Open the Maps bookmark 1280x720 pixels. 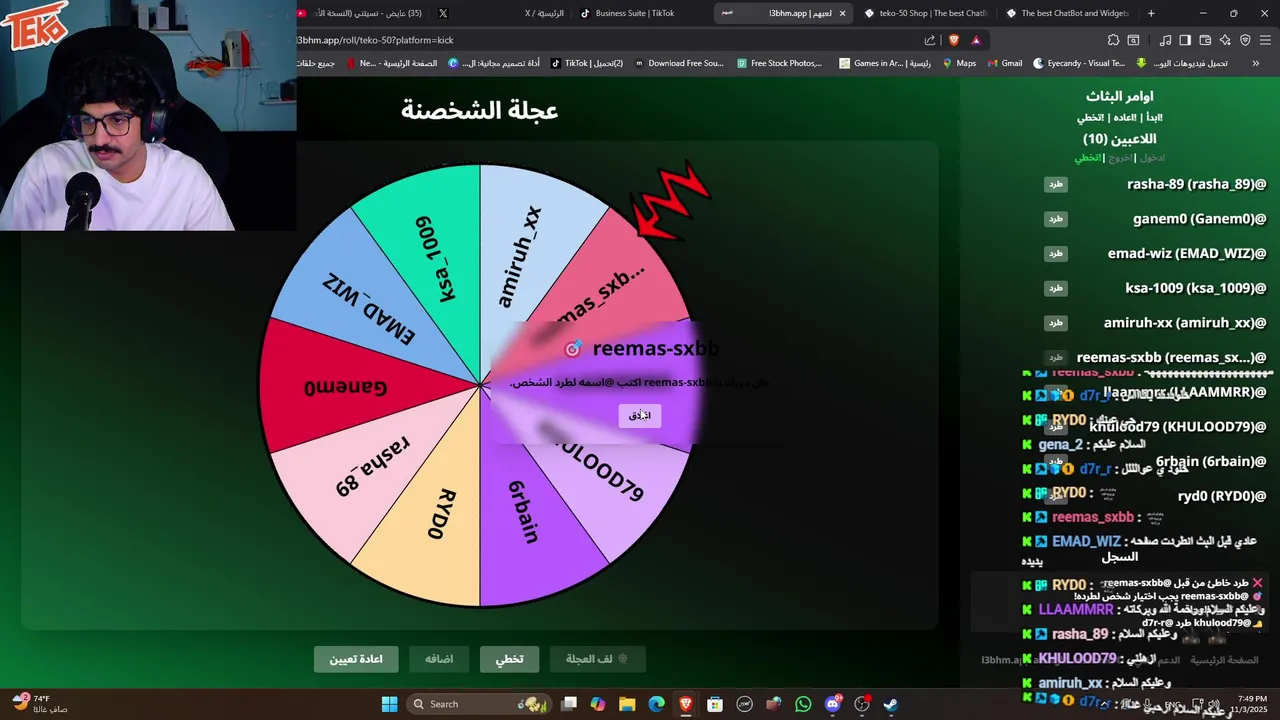point(958,63)
